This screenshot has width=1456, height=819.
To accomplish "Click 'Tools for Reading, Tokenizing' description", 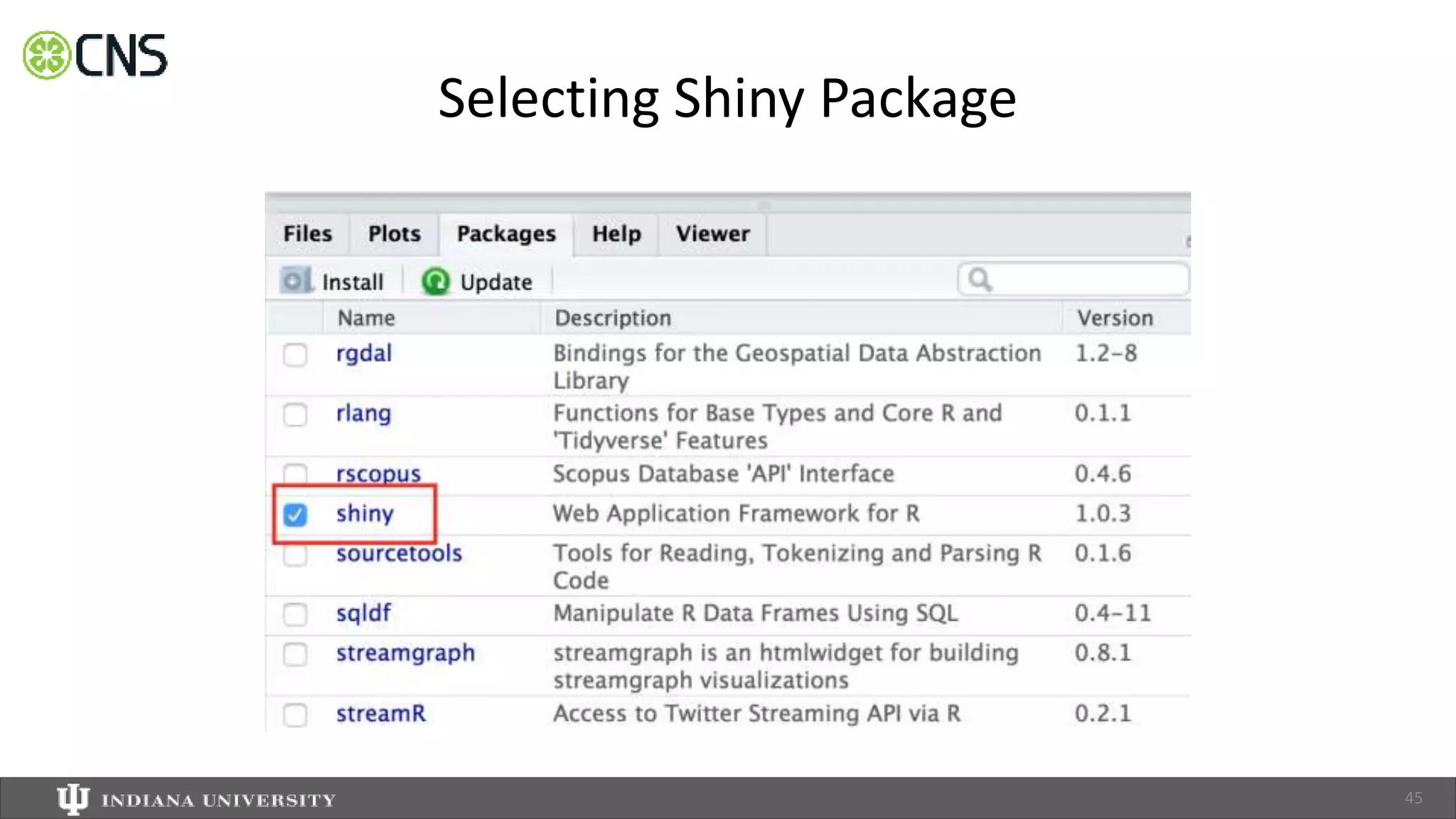I will pos(798,567).
